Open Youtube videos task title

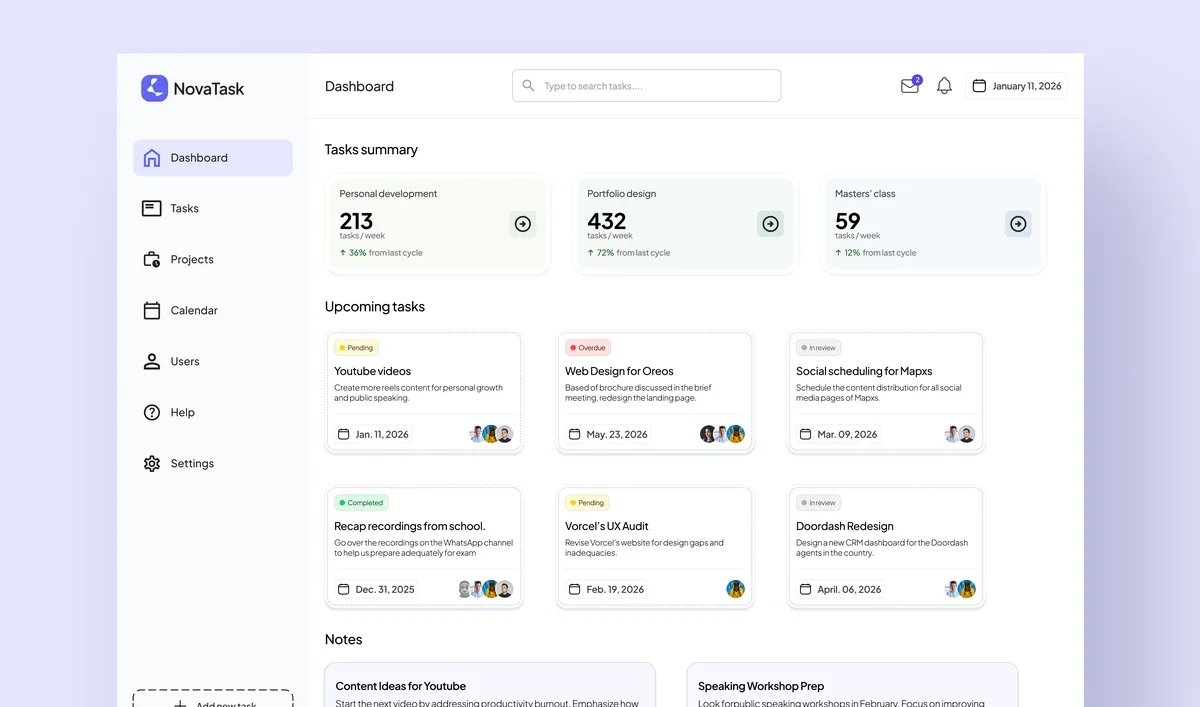tap(372, 371)
